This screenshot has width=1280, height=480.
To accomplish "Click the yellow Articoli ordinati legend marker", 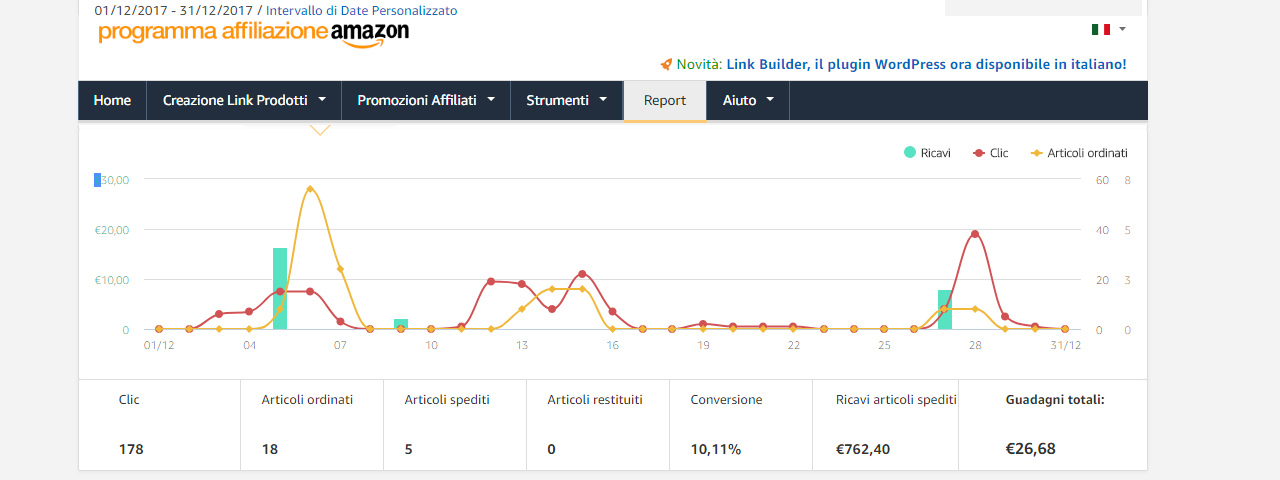I will (x=1037, y=153).
